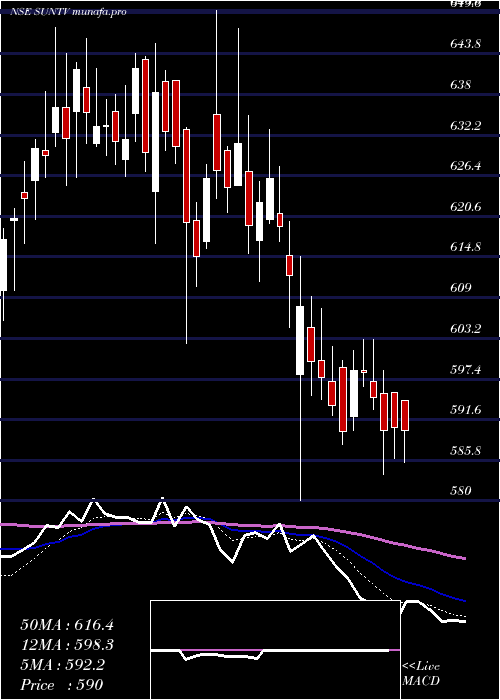
Task: Select the 609 price axis label
Action: (x=460, y=288)
